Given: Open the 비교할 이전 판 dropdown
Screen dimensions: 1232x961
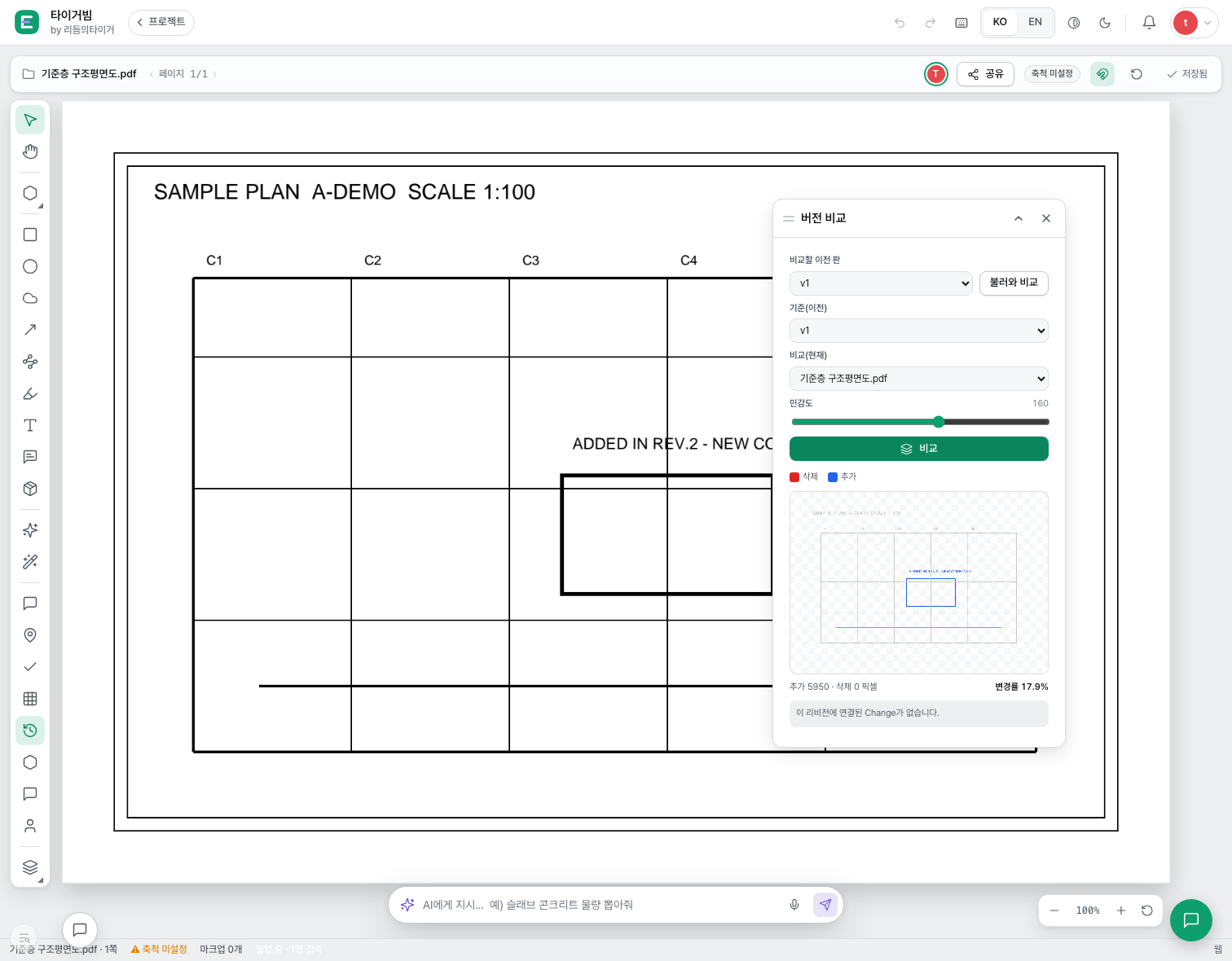Looking at the screenshot, I should (x=881, y=283).
